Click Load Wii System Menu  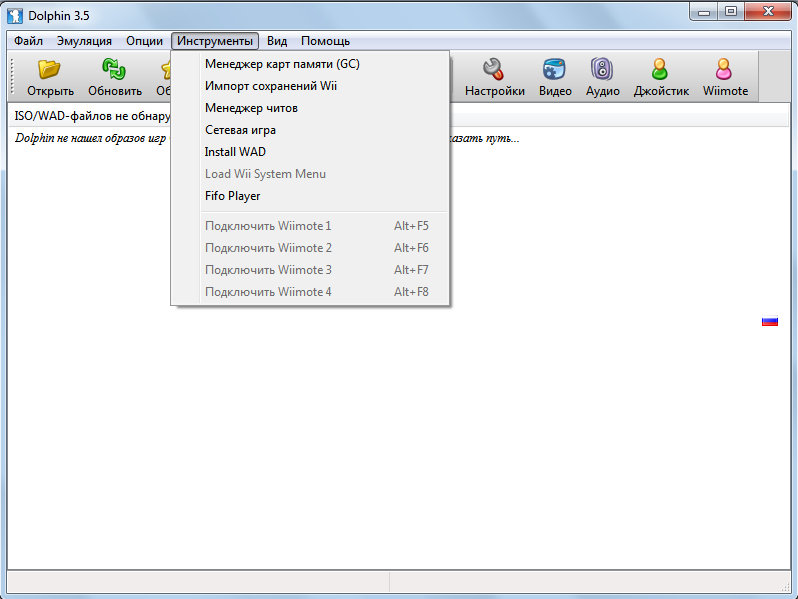tap(310, 174)
